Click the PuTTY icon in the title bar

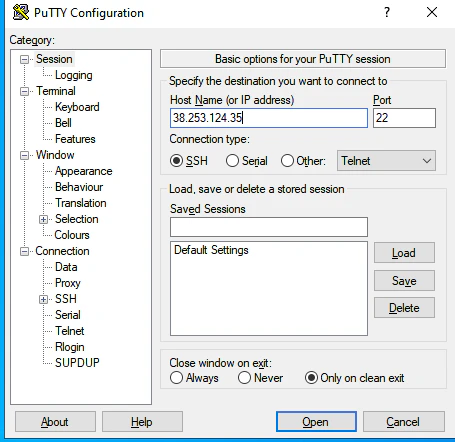[x=21, y=12]
